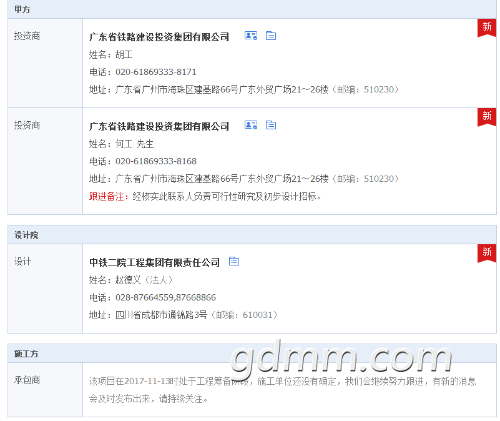The height and width of the screenshot is (421, 500).
Task: Open 广东省铁路建设投资集团有限公司 link above 胡工
Action: (159, 36)
